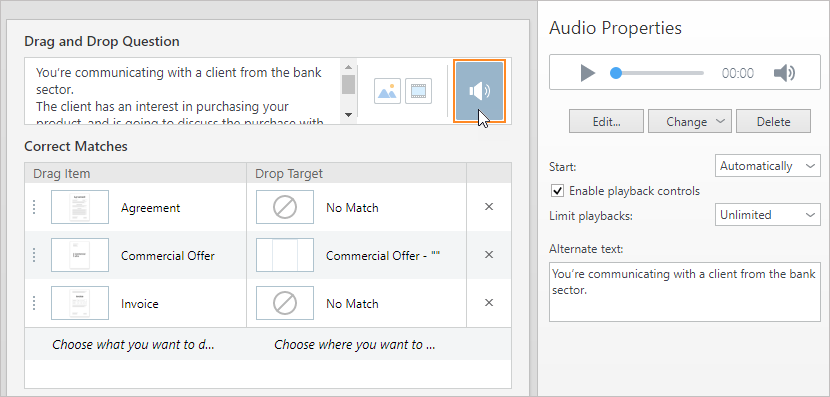Click the audio speaker icon in question editor

coord(480,91)
